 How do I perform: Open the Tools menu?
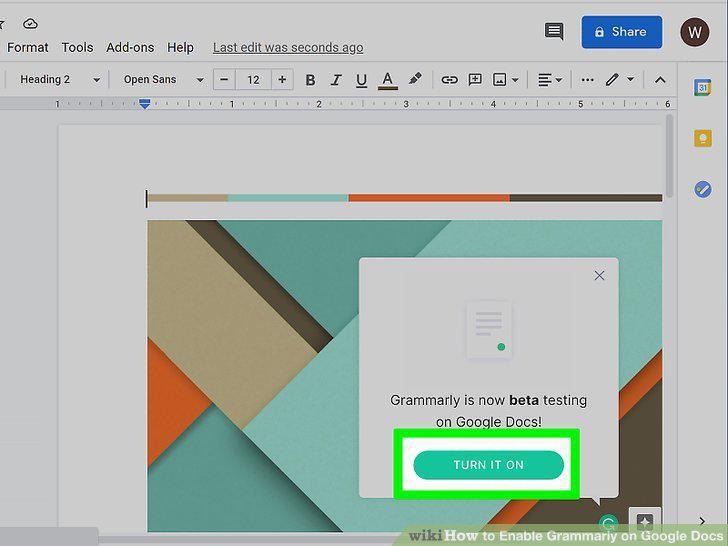point(78,47)
